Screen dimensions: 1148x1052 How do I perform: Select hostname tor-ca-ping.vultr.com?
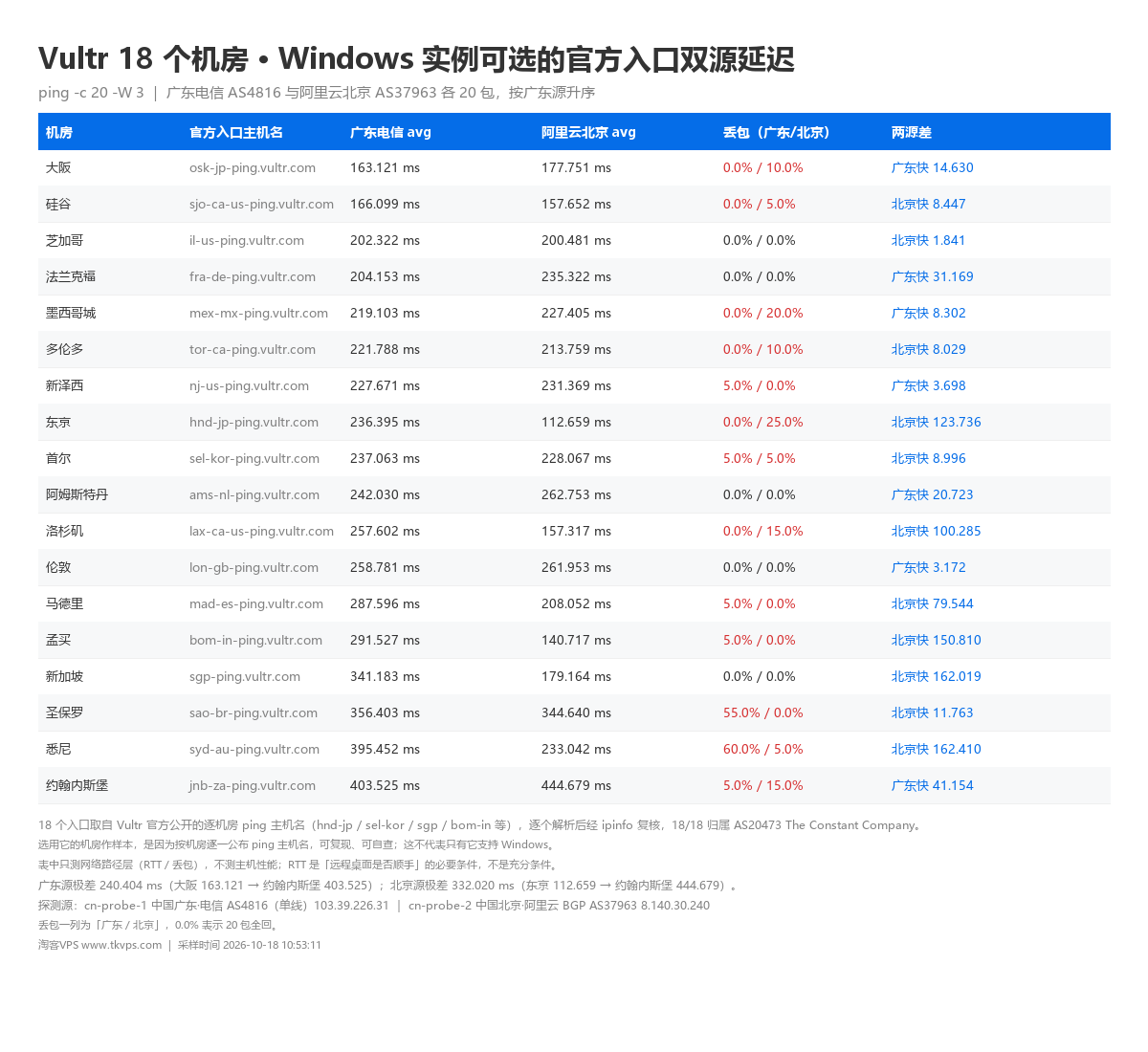tap(253, 349)
